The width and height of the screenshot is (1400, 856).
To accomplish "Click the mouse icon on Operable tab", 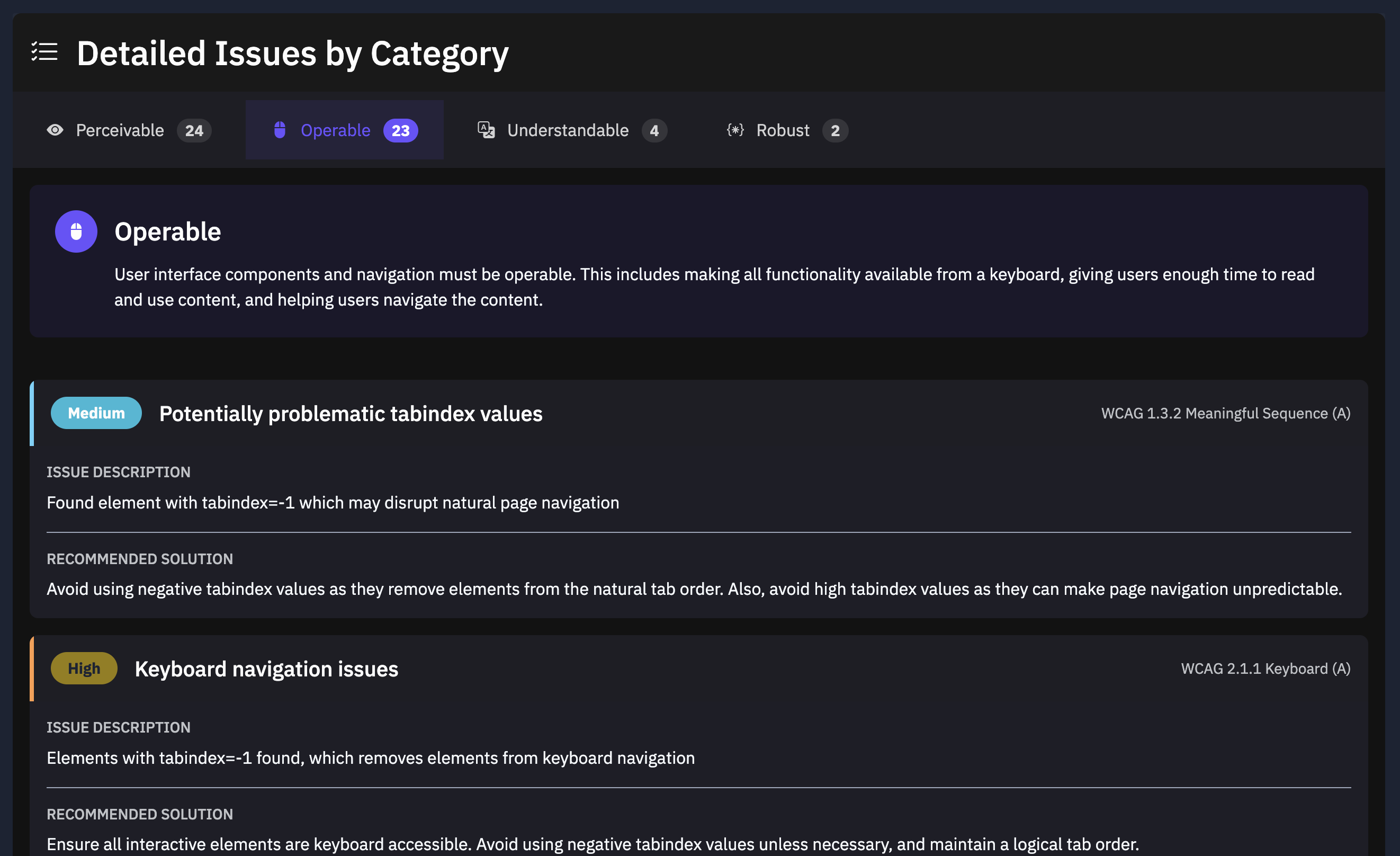I will pos(280,130).
